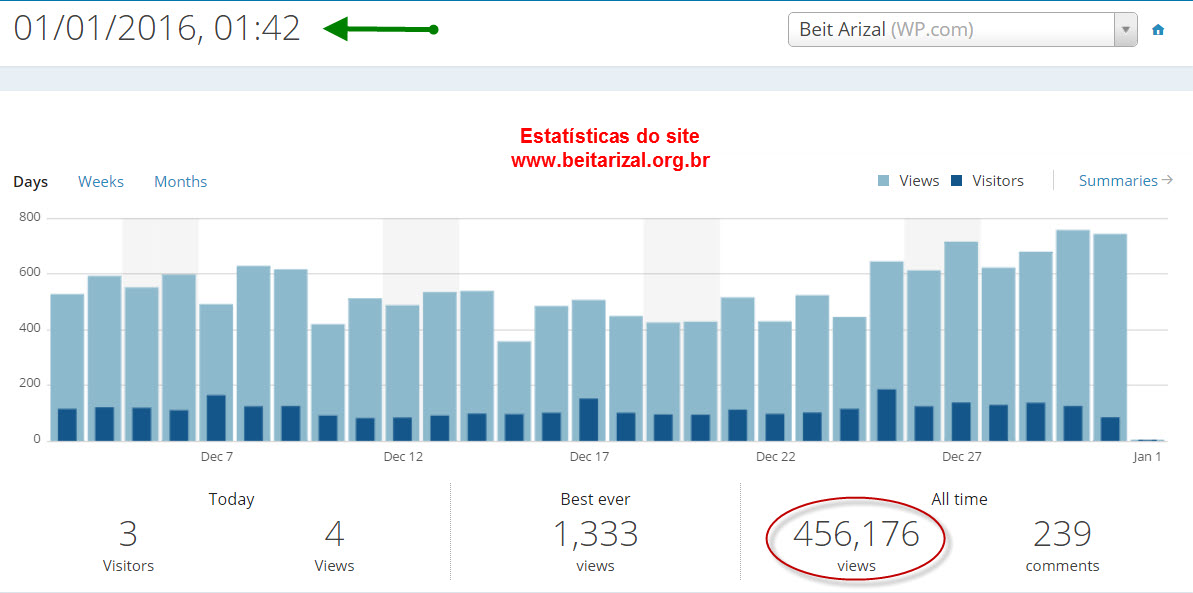
Task: Click the Beit Arizal (WP.com) selector field
Action: tap(950, 30)
